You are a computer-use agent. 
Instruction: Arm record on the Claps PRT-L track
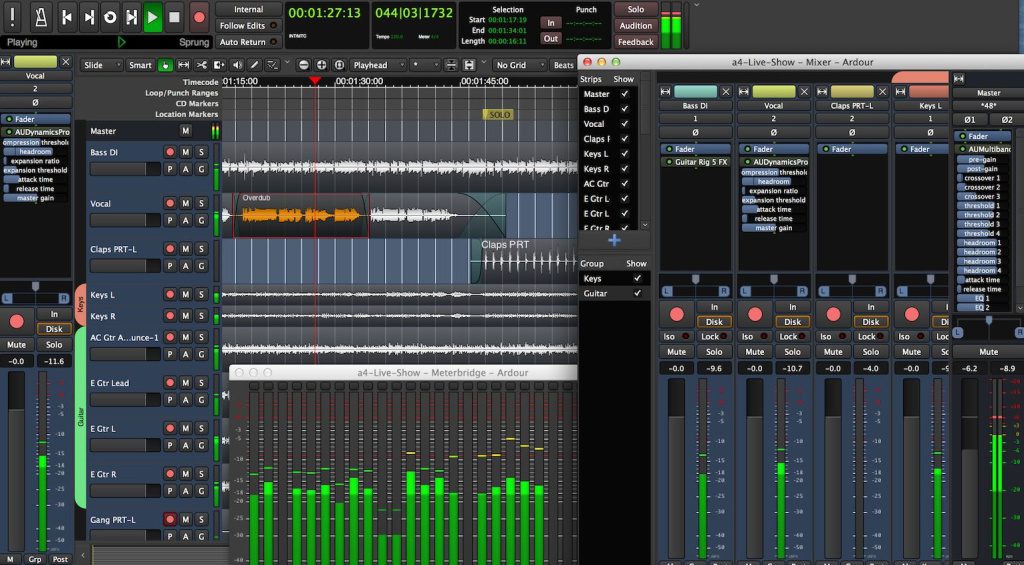click(170, 249)
